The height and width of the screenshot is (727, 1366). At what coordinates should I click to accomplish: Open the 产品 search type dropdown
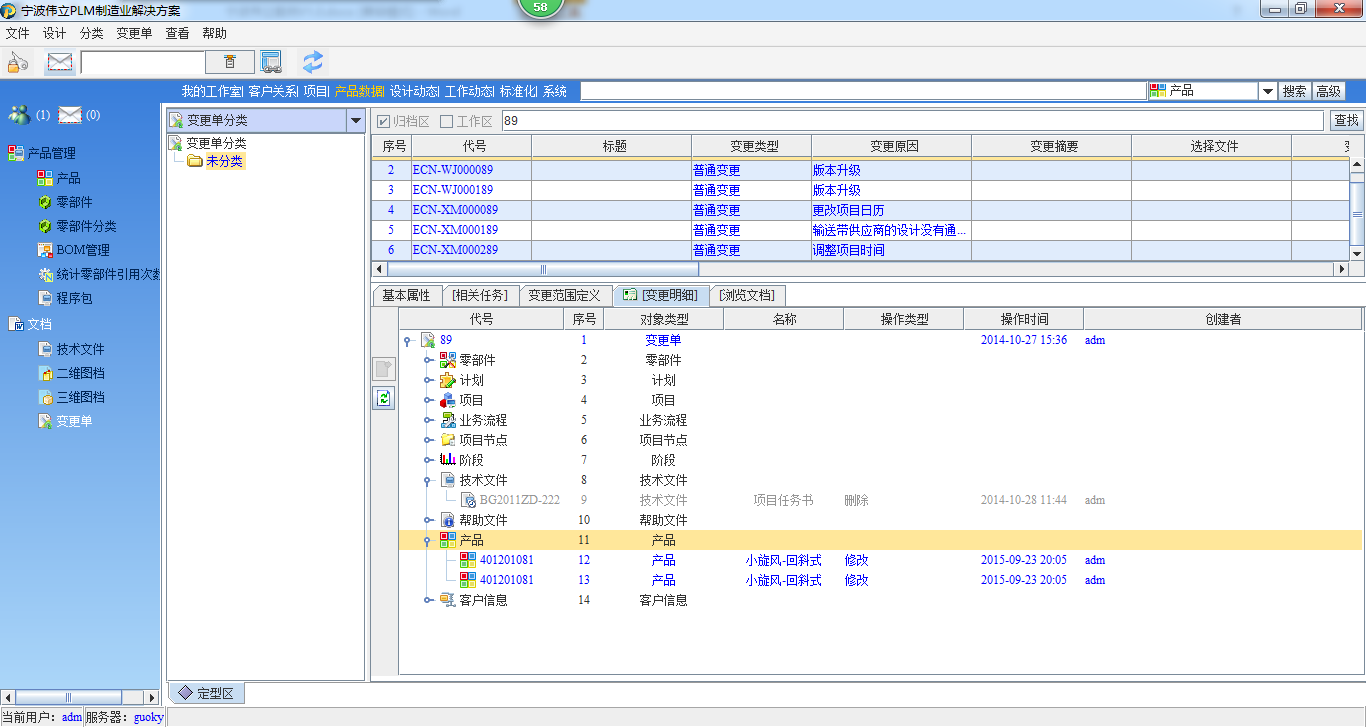[x=1267, y=91]
